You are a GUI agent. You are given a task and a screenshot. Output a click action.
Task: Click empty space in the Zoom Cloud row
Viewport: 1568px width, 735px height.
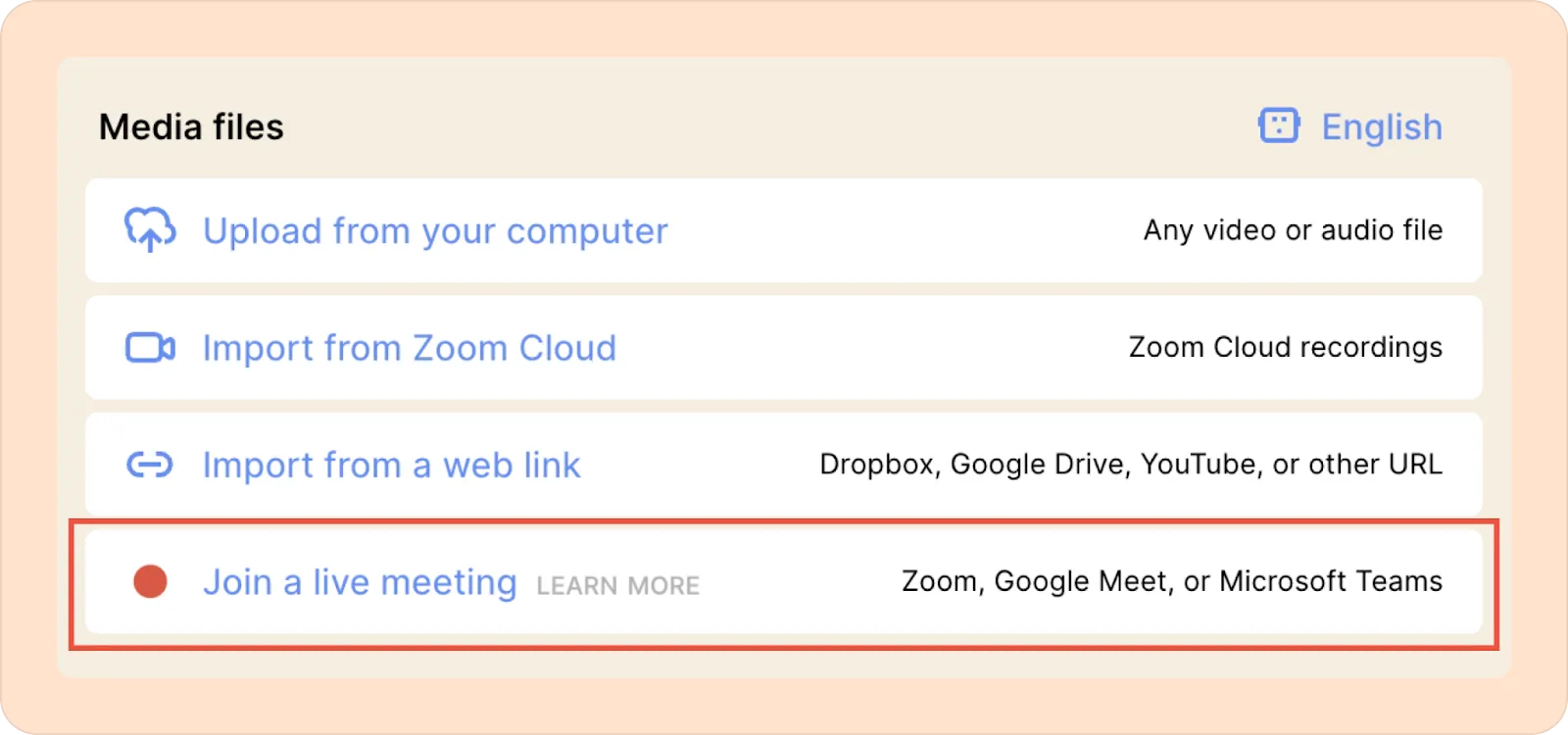(872, 348)
